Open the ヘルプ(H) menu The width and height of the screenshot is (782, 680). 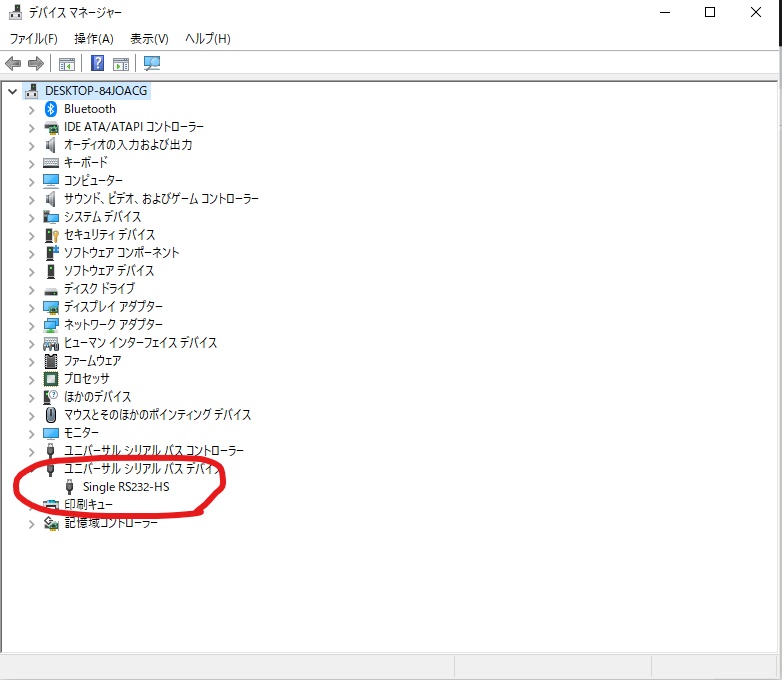tap(207, 38)
